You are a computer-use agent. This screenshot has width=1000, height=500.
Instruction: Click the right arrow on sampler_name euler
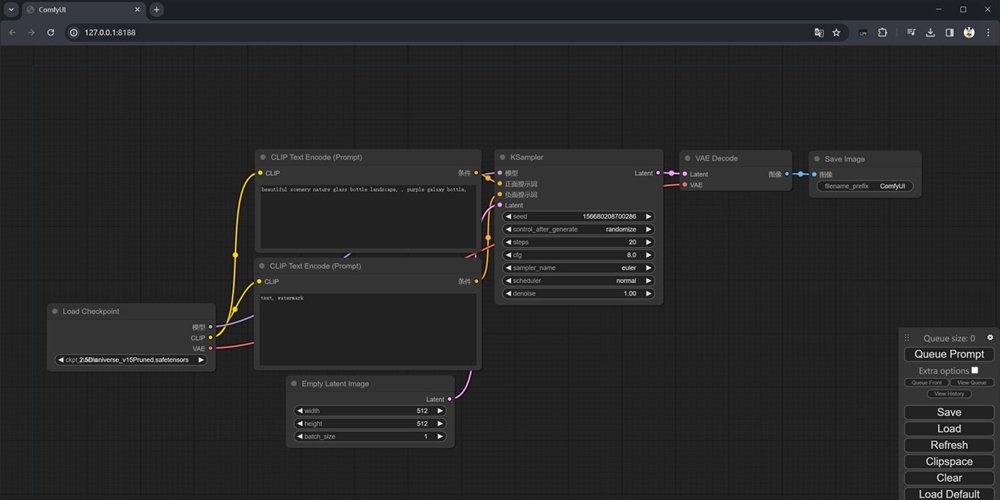tap(649, 268)
